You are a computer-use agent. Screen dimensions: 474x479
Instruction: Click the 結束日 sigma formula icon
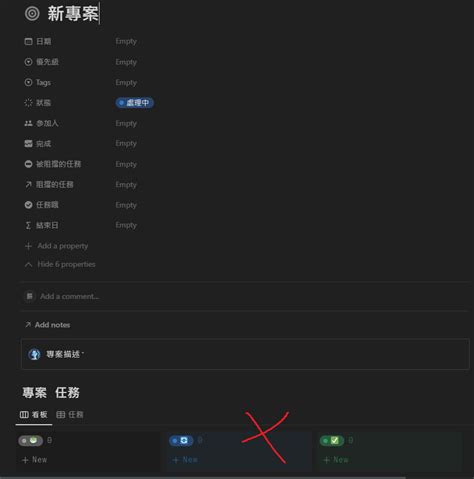click(x=28, y=225)
